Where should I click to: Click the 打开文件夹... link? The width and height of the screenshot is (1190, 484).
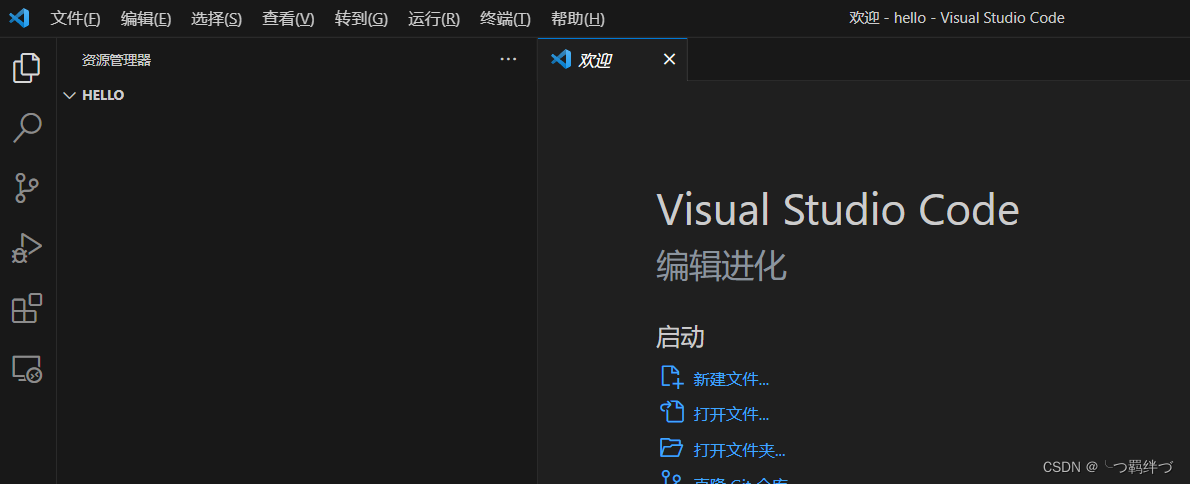(739, 450)
